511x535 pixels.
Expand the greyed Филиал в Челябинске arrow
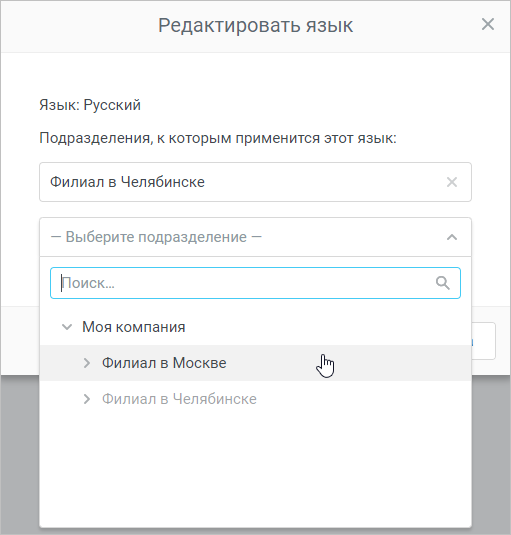pos(87,399)
